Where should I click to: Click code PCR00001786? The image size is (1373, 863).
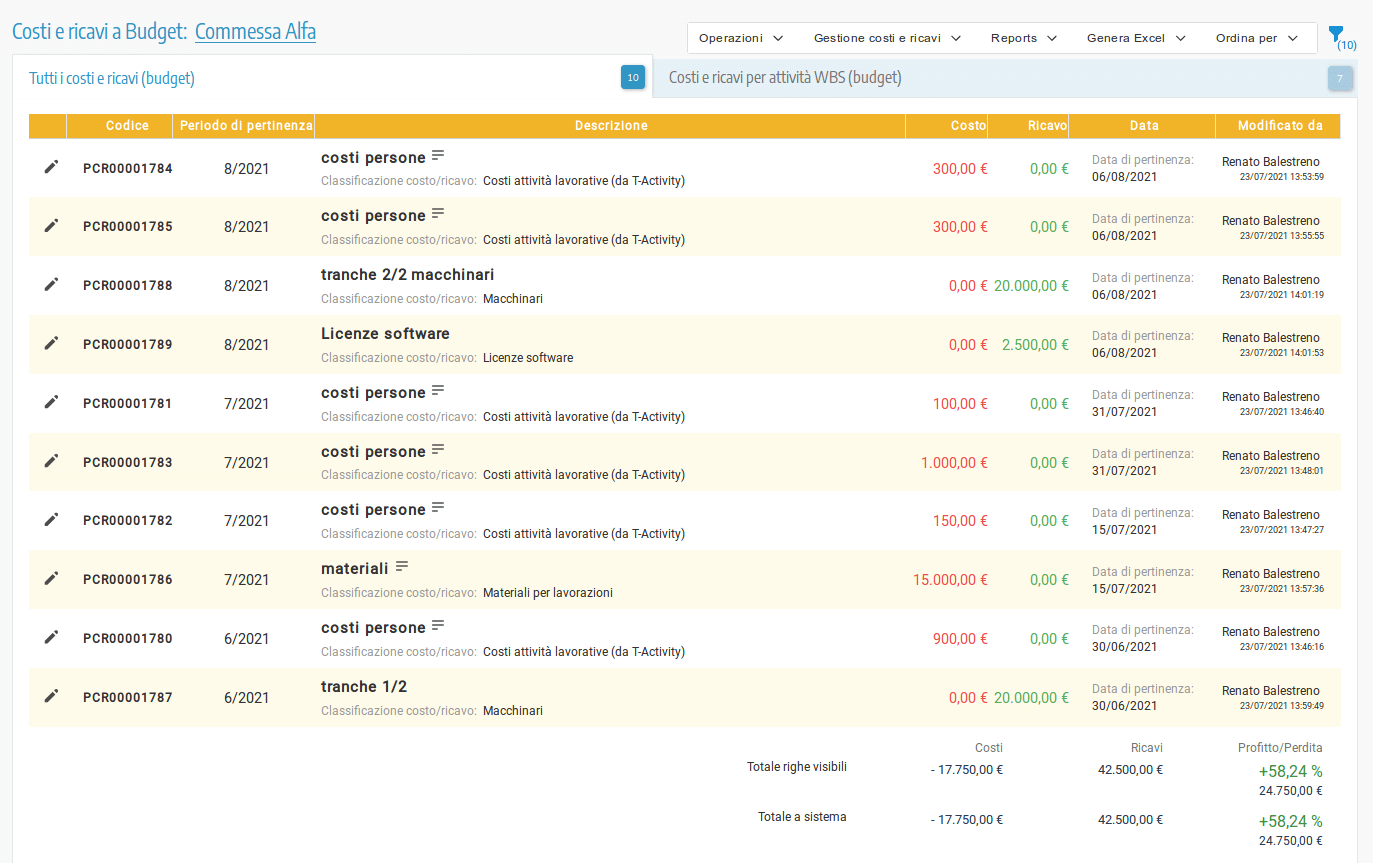click(x=128, y=579)
